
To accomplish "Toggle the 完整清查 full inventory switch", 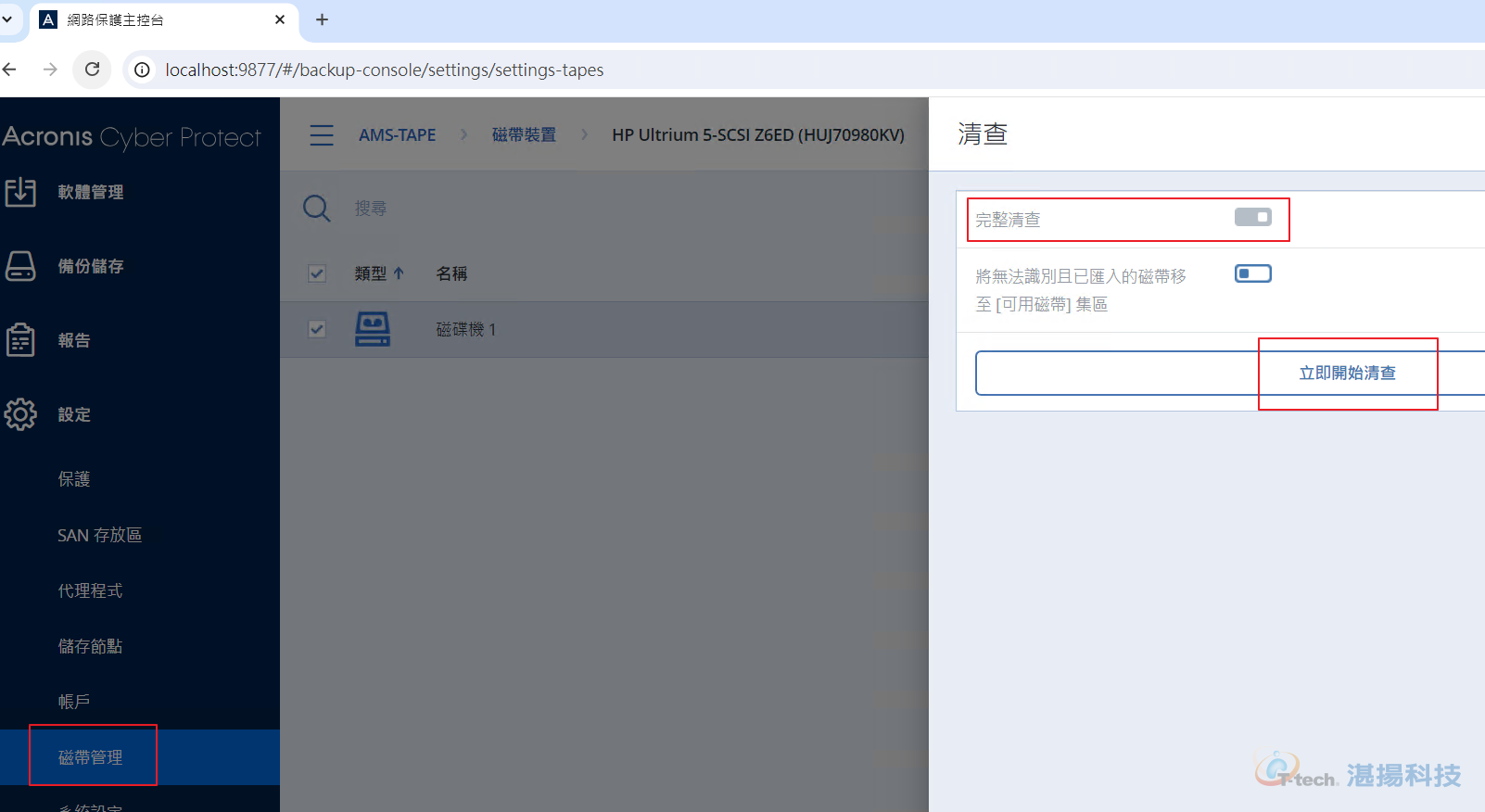I will click(1253, 217).
